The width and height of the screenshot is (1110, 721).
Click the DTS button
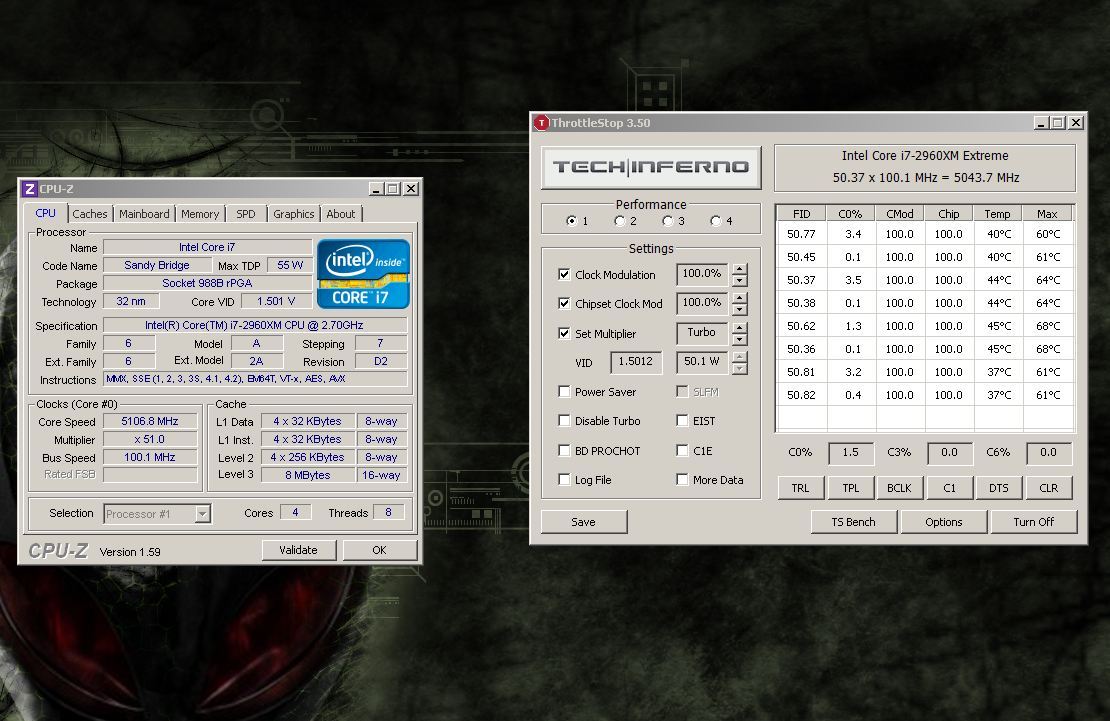coord(999,488)
